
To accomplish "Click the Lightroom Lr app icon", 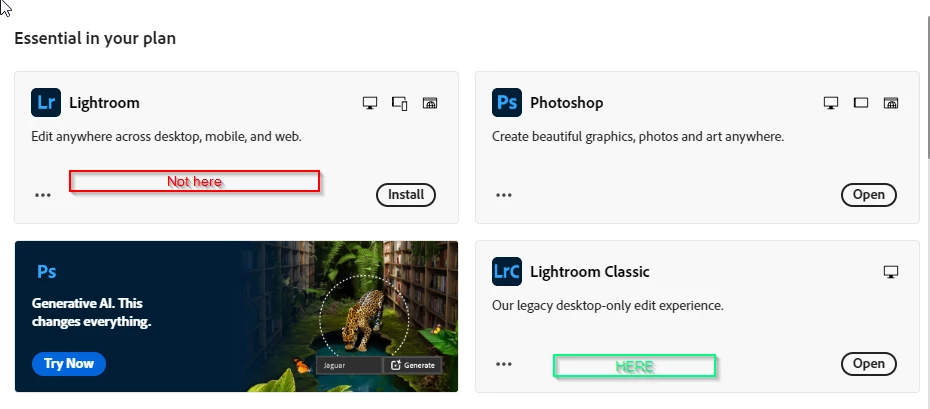I will tap(46, 103).
